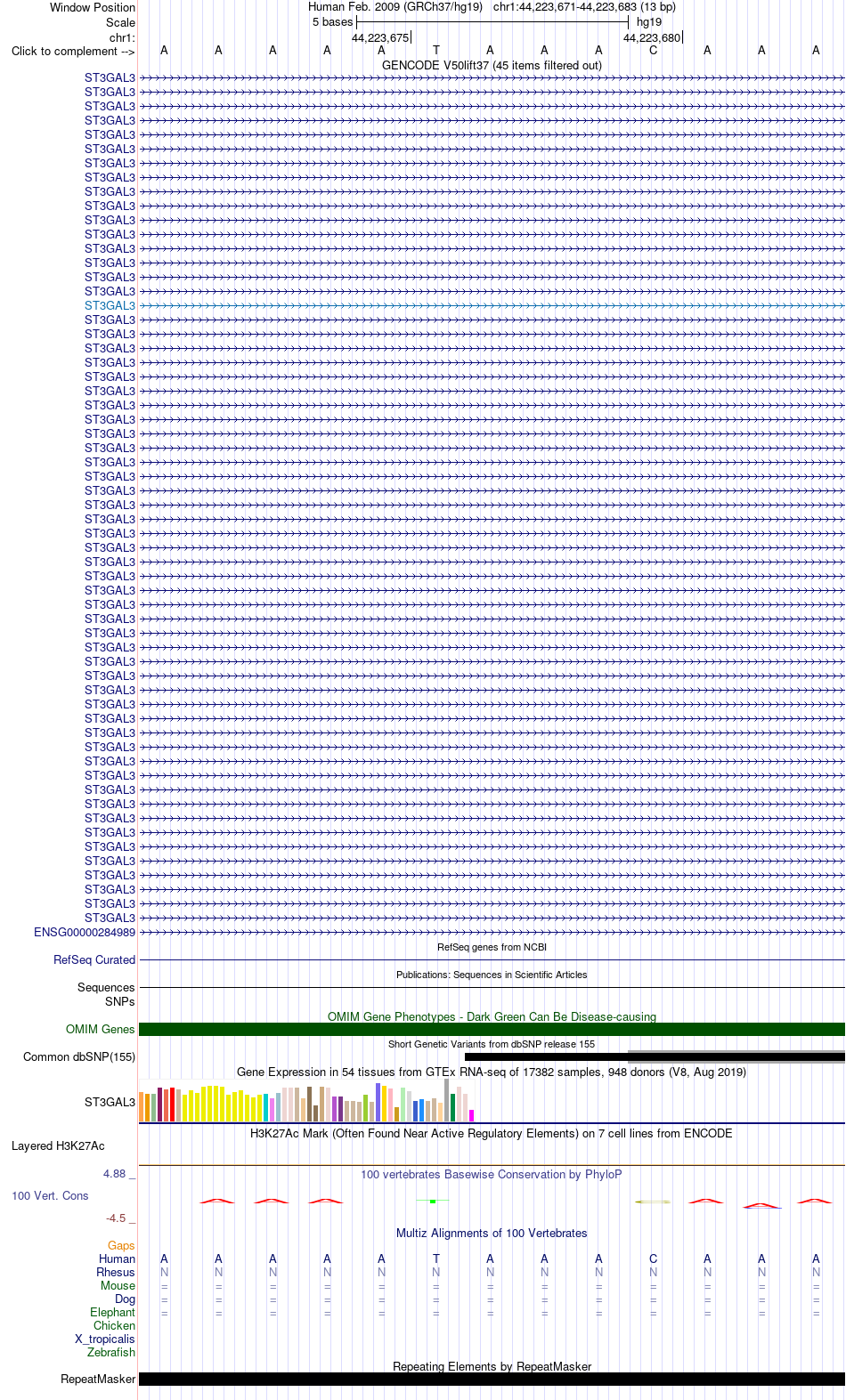Open the GENCODE V50lift37 track title
The image size is (846, 1400).
point(492,65)
